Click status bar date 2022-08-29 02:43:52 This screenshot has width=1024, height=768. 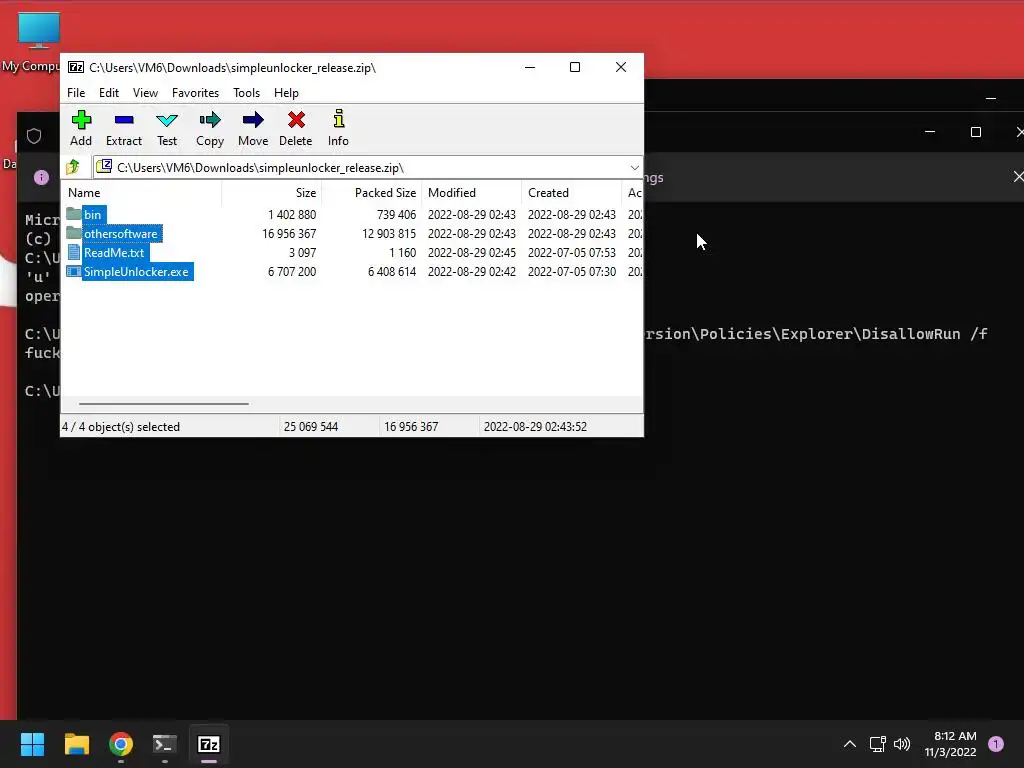click(535, 426)
